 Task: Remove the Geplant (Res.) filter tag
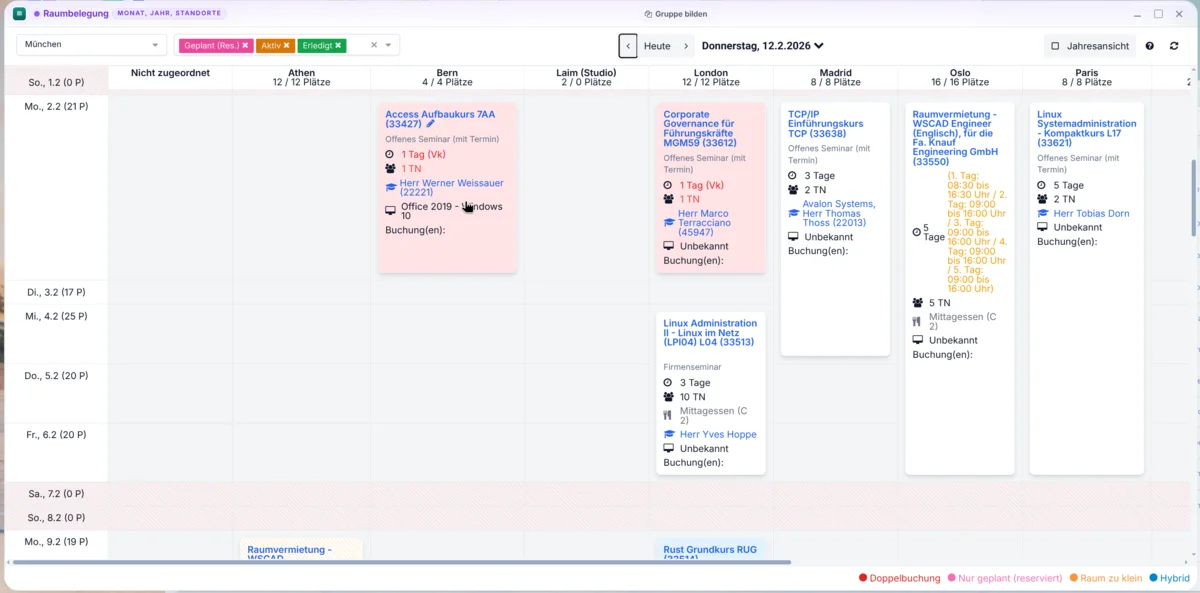(x=245, y=45)
